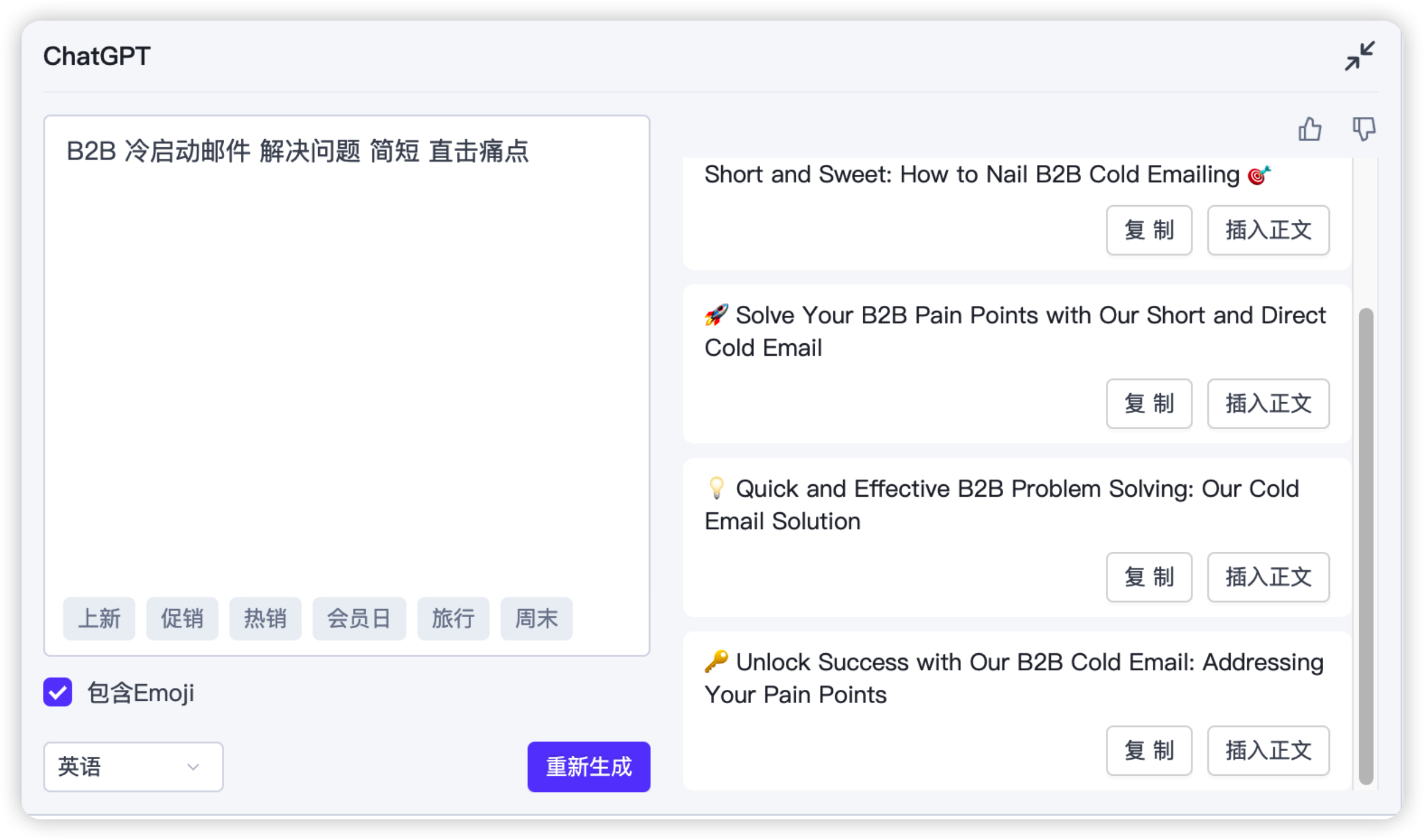Select the 热销 keyword tag

265,618
